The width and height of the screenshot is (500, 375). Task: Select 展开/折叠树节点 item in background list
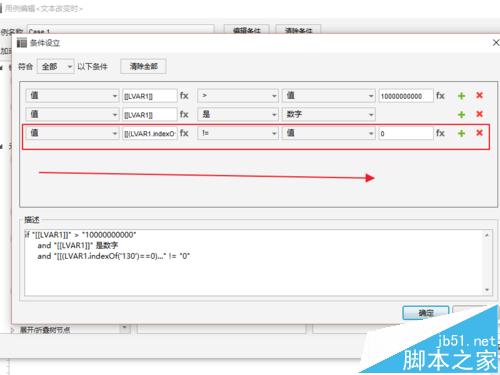tap(45, 330)
